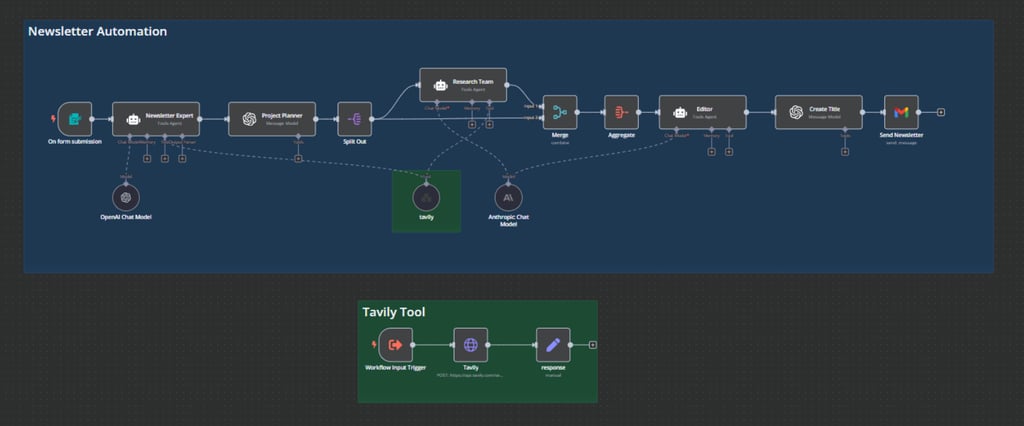Add node after Send Newsletter

pyautogui.click(x=941, y=112)
